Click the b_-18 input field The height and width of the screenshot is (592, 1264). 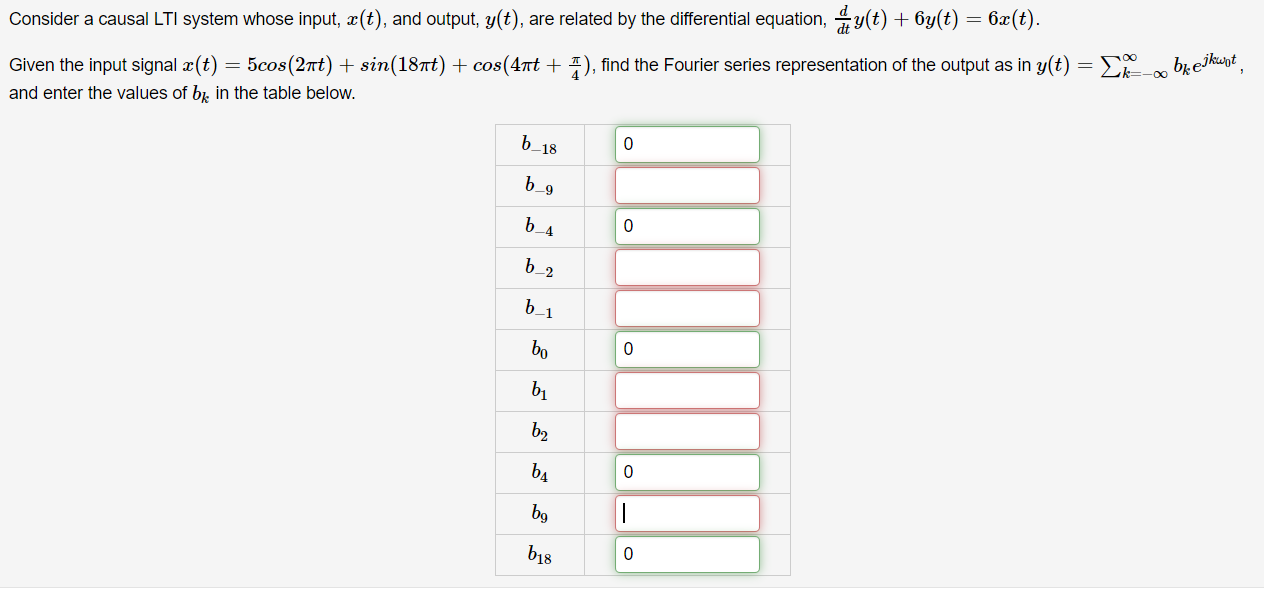[x=687, y=144]
